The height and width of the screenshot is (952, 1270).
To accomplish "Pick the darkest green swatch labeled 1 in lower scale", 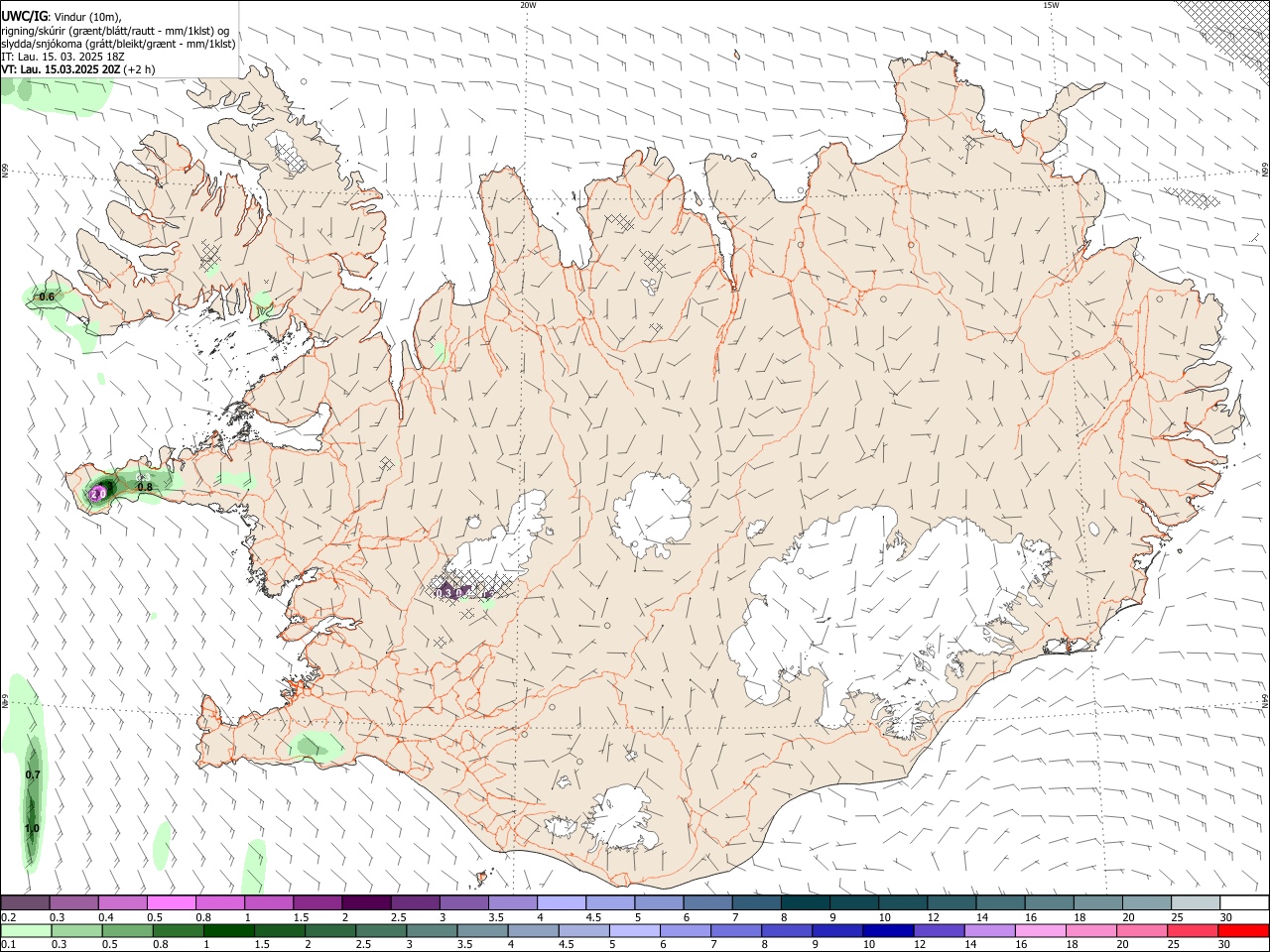I will point(228,930).
